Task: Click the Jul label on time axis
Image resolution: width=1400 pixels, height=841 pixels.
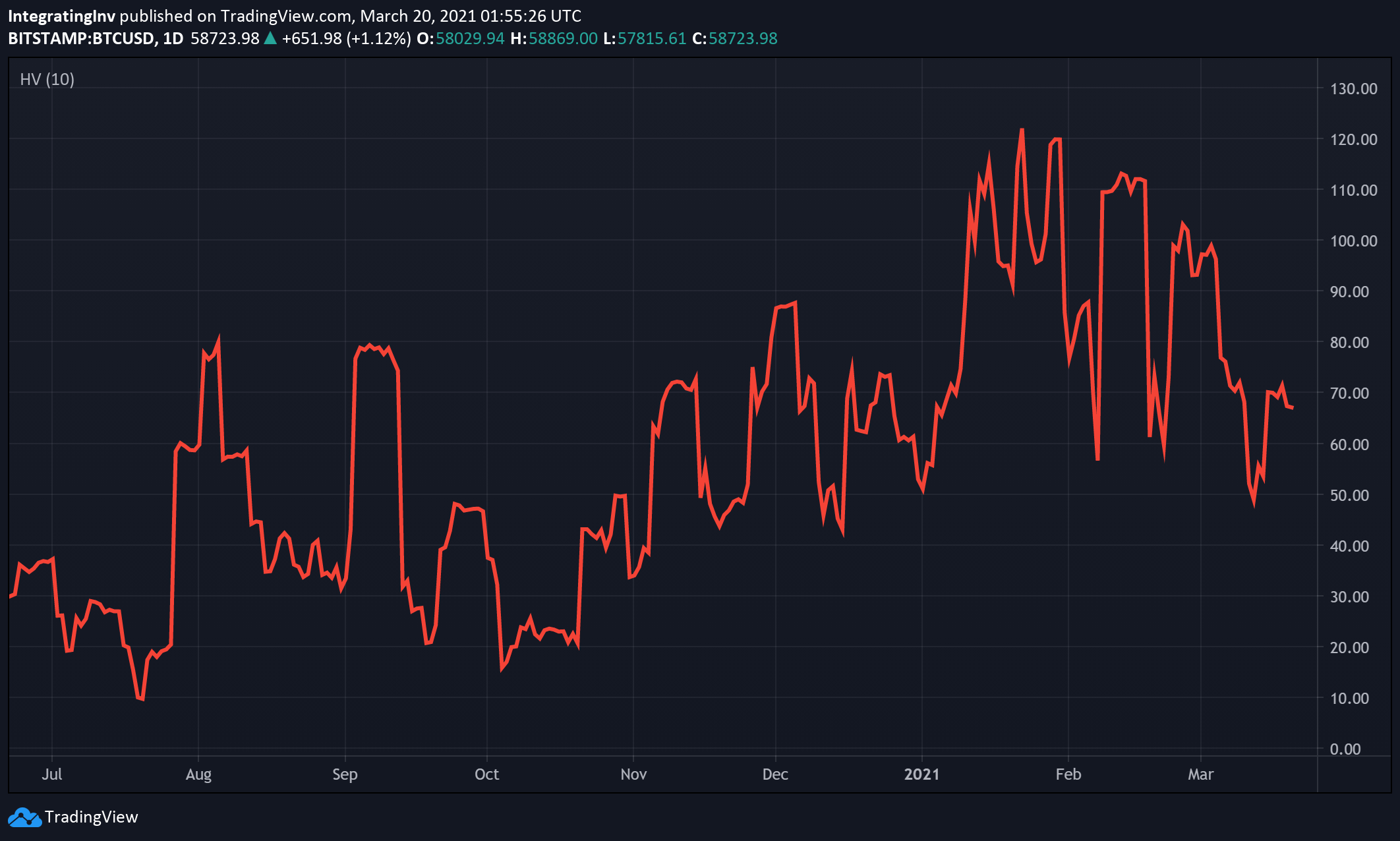Action: click(52, 774)
